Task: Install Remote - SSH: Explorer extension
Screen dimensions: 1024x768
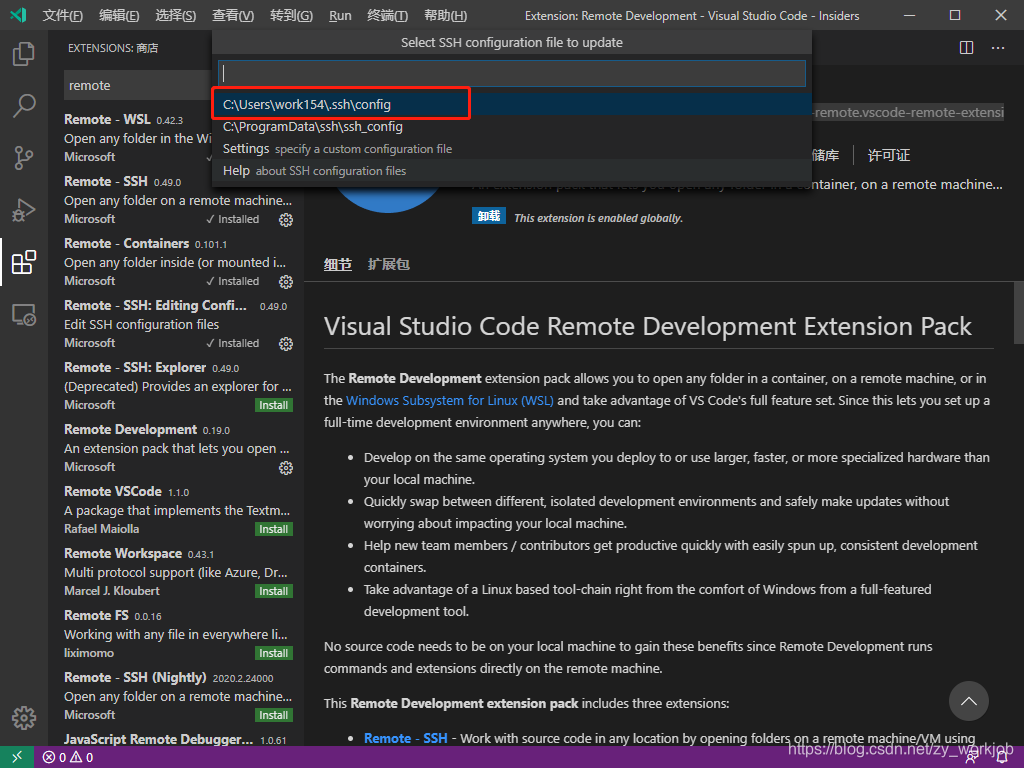Action: coord(274,406)
